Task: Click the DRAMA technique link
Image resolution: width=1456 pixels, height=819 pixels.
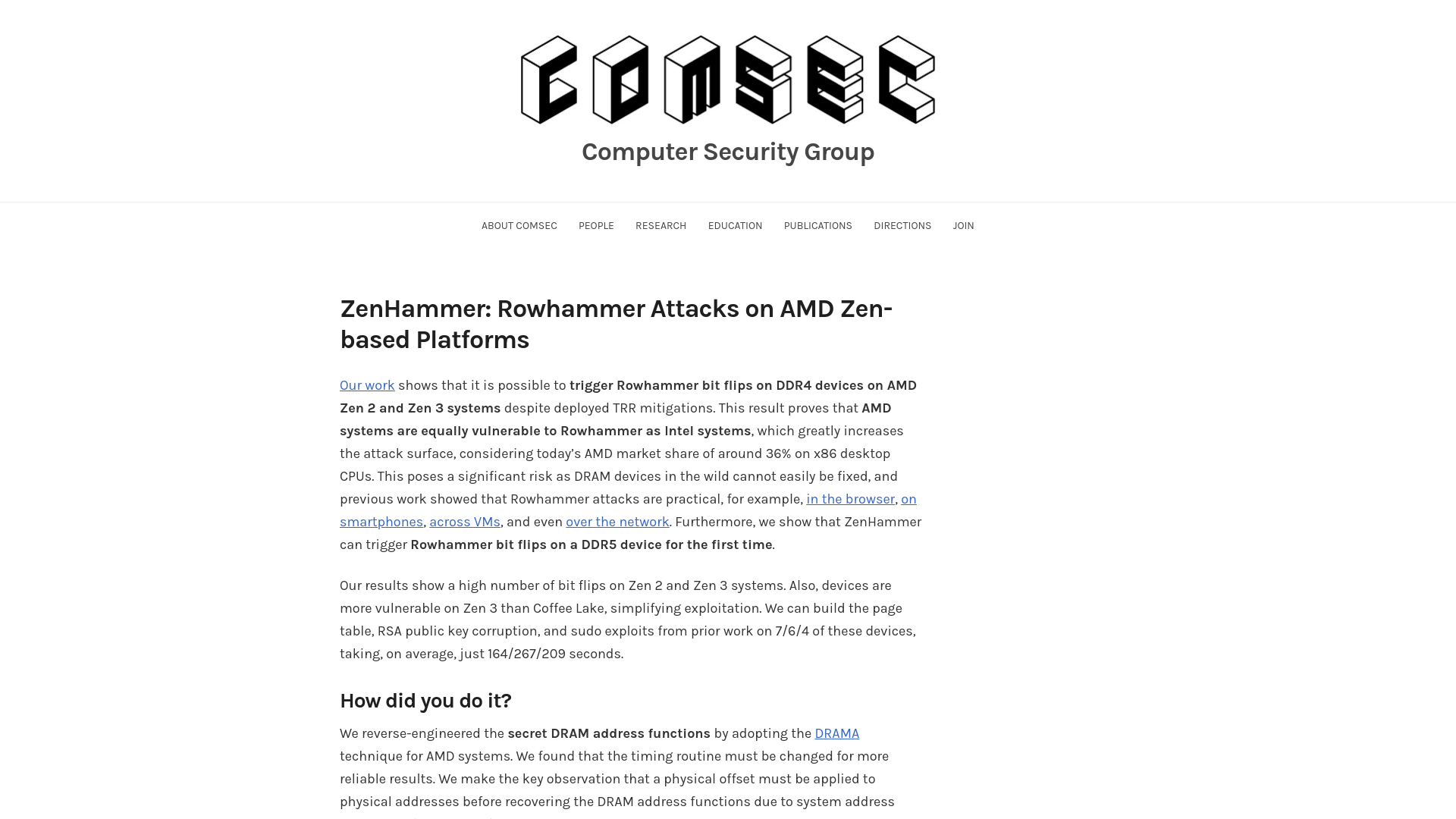Action: point(837,733)
